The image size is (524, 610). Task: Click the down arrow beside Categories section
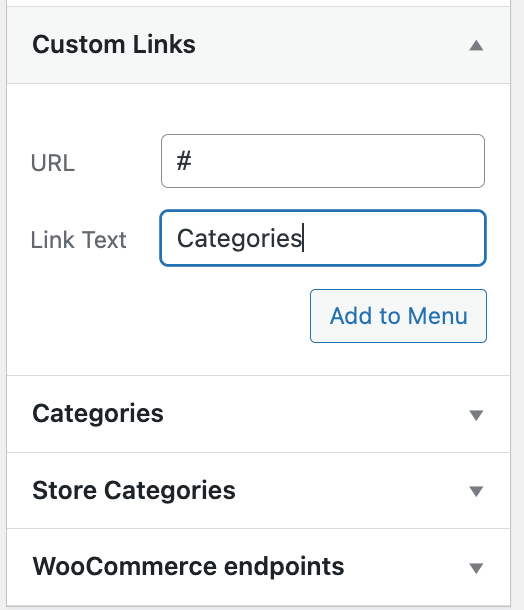[476, 415]
